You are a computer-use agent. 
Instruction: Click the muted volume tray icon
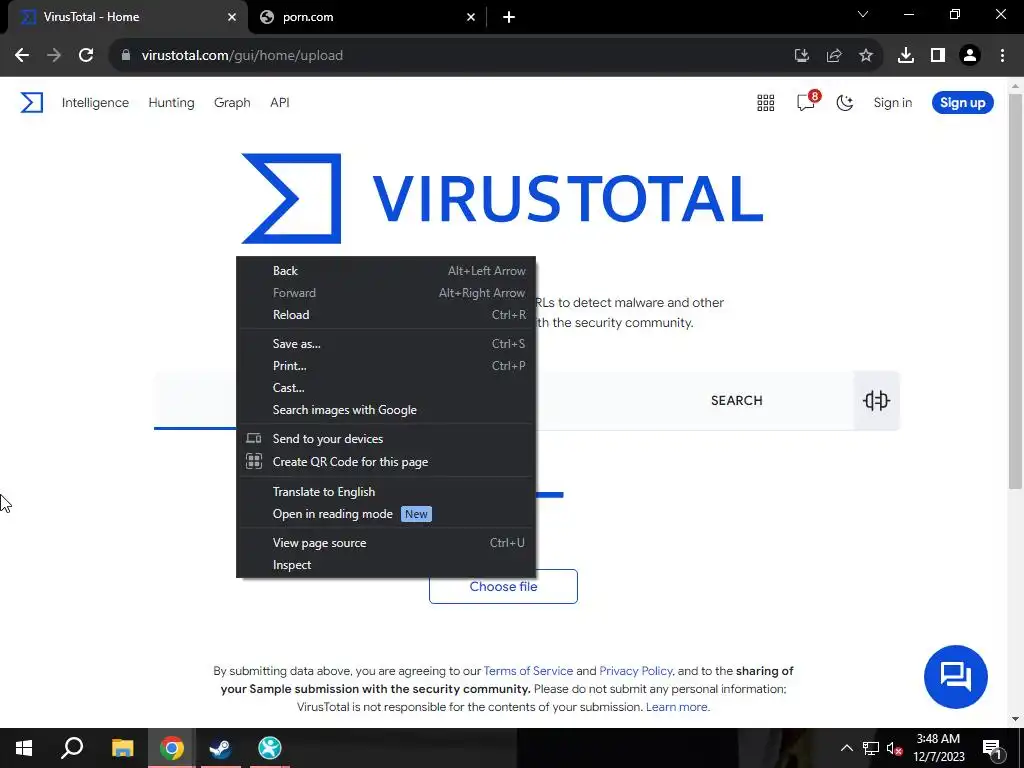895,748
